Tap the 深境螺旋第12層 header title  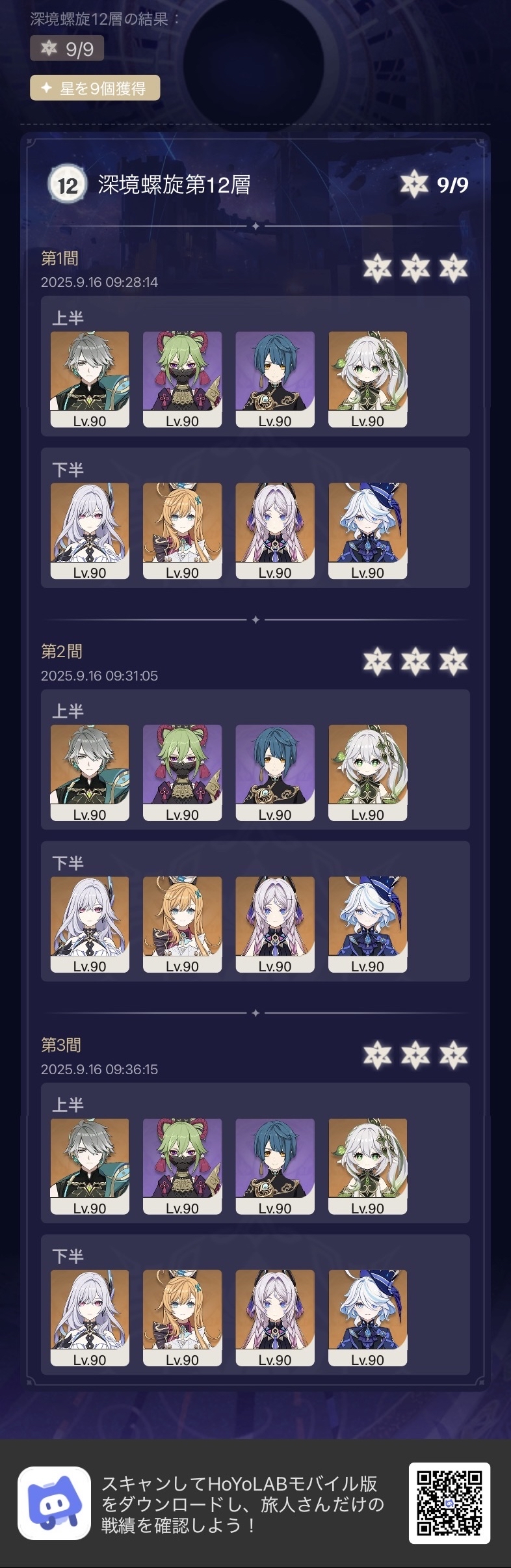click(174, 185)
